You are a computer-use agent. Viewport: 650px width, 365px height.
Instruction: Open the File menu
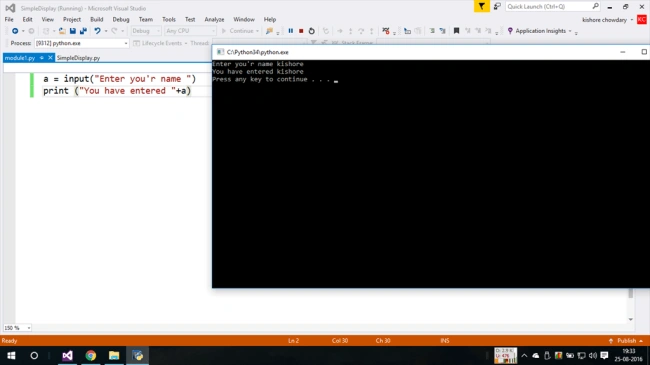[9, 19]
